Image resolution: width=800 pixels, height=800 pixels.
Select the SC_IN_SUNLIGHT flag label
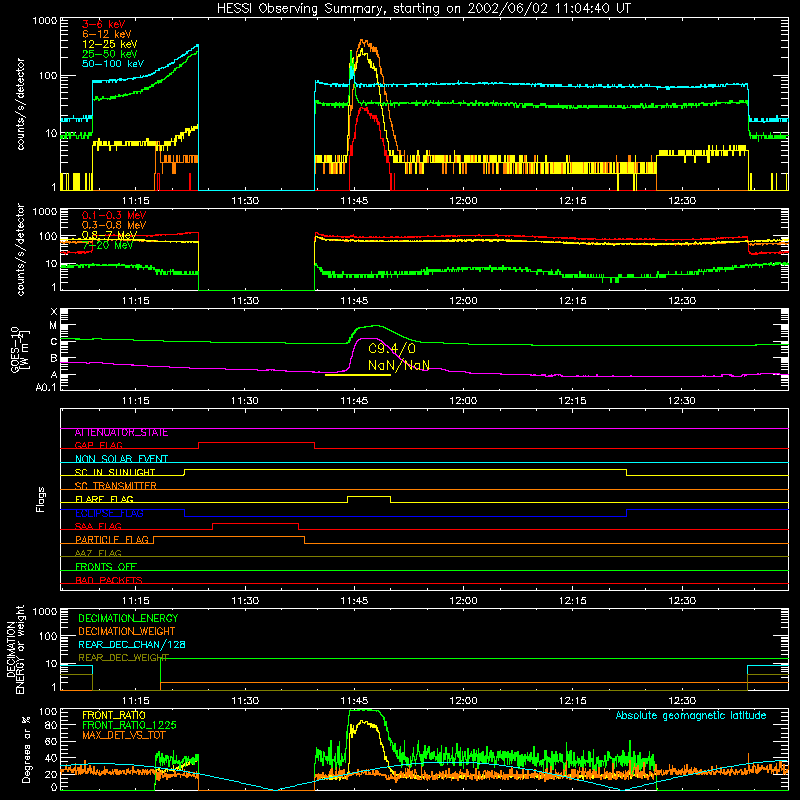point(115,472)
